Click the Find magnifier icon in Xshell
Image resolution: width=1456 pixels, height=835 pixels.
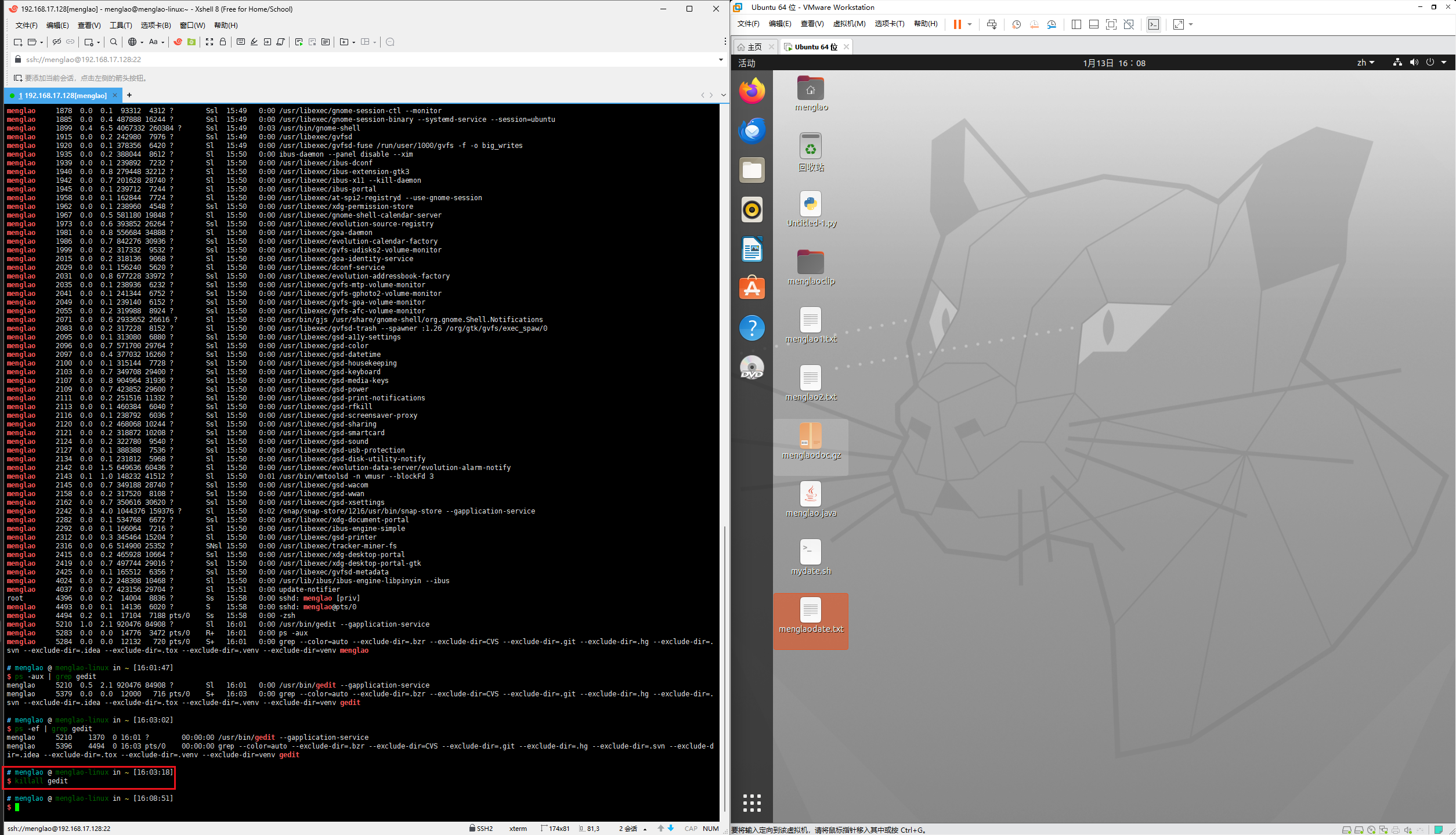114,42
